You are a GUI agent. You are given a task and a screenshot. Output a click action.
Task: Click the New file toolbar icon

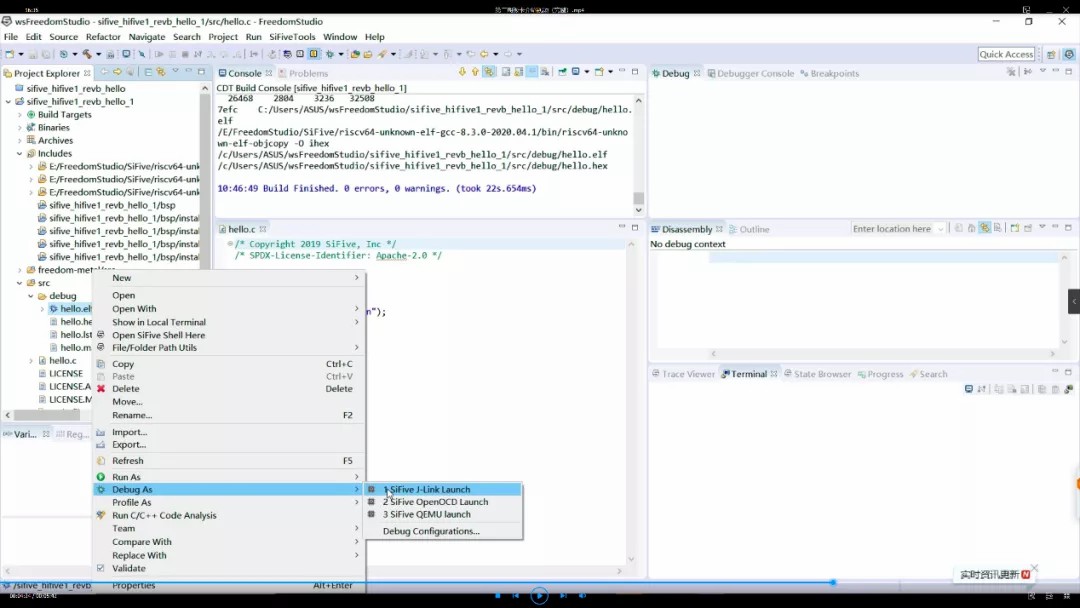tap(9, 54)
